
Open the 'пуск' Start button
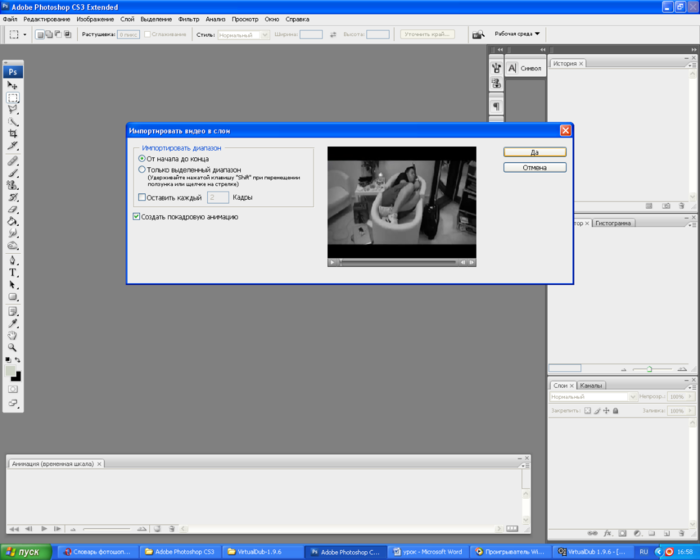pyautogui.click(x=26, y=552)
